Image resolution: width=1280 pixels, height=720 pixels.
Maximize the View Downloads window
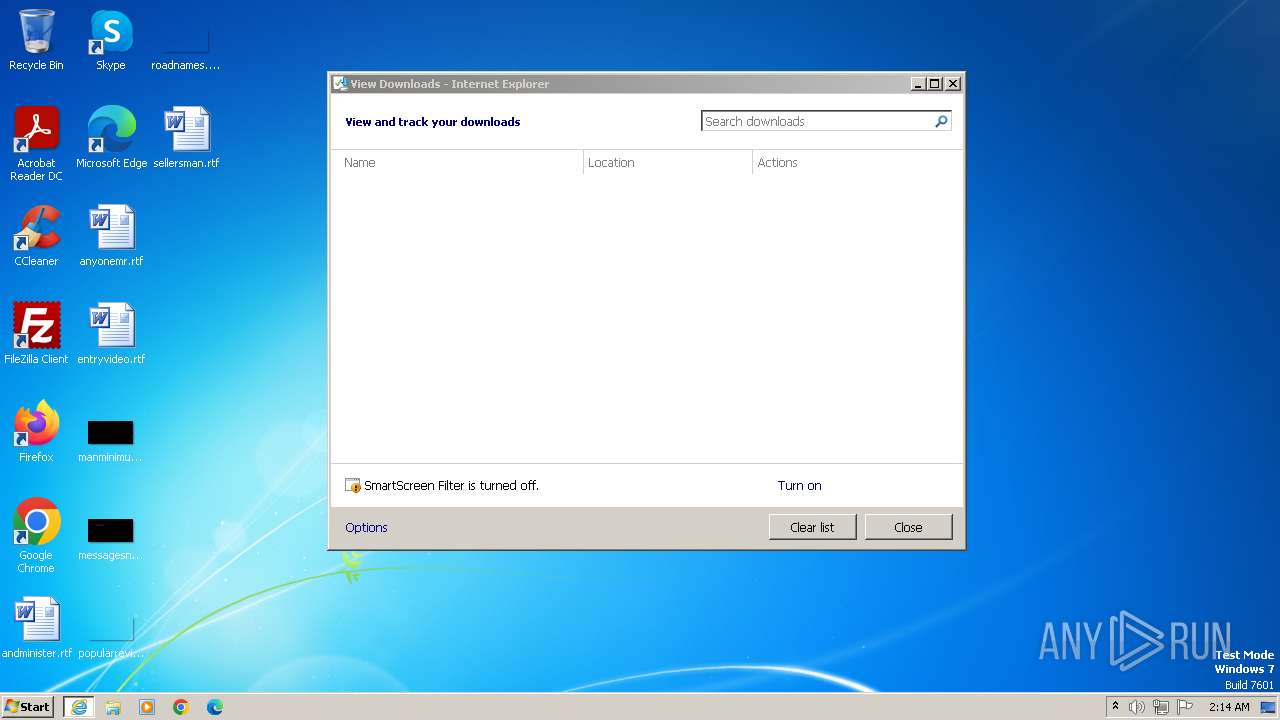[x=935, y=84]
